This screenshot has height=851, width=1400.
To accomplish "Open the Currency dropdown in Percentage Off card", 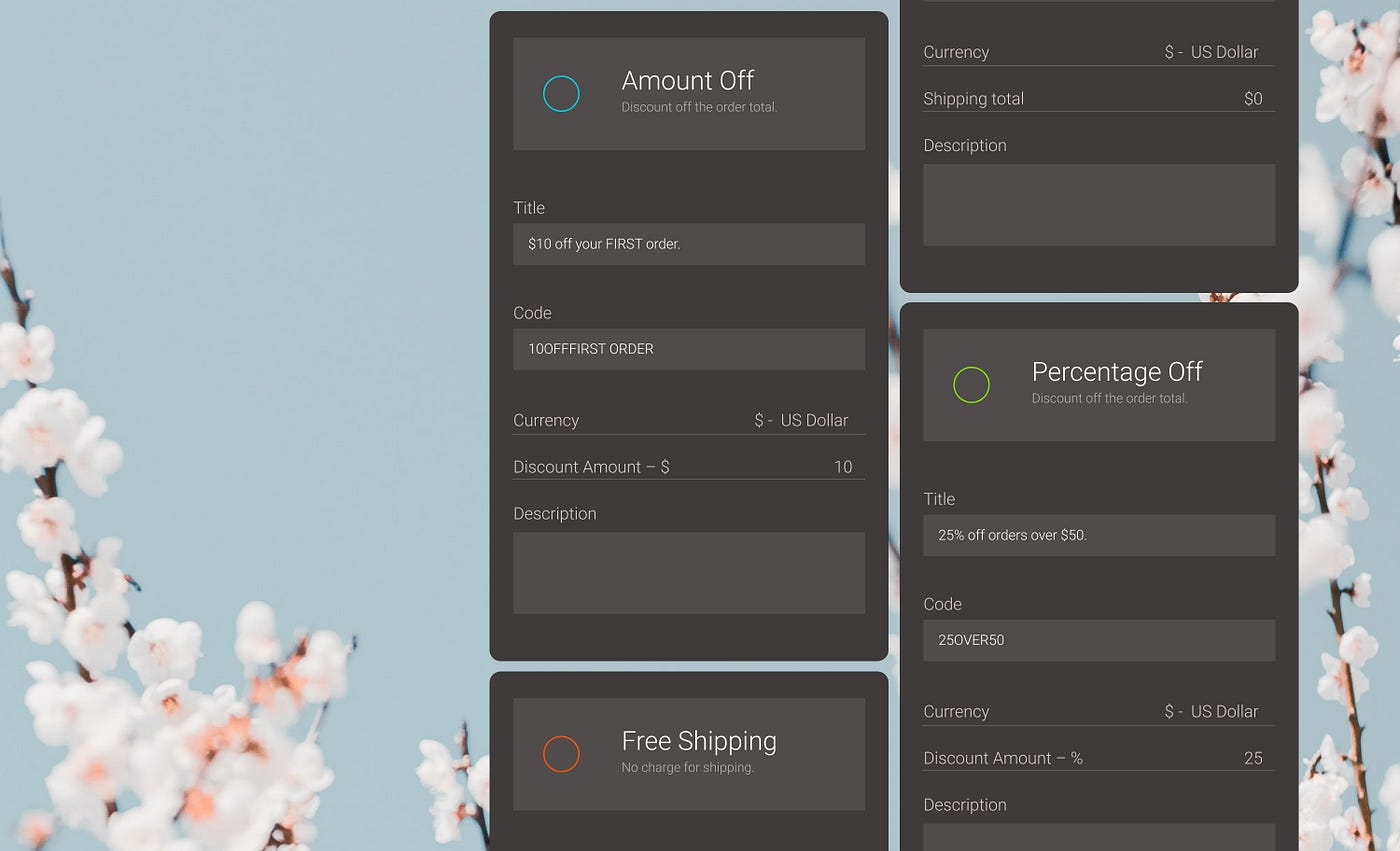I will pos(1210,711).
